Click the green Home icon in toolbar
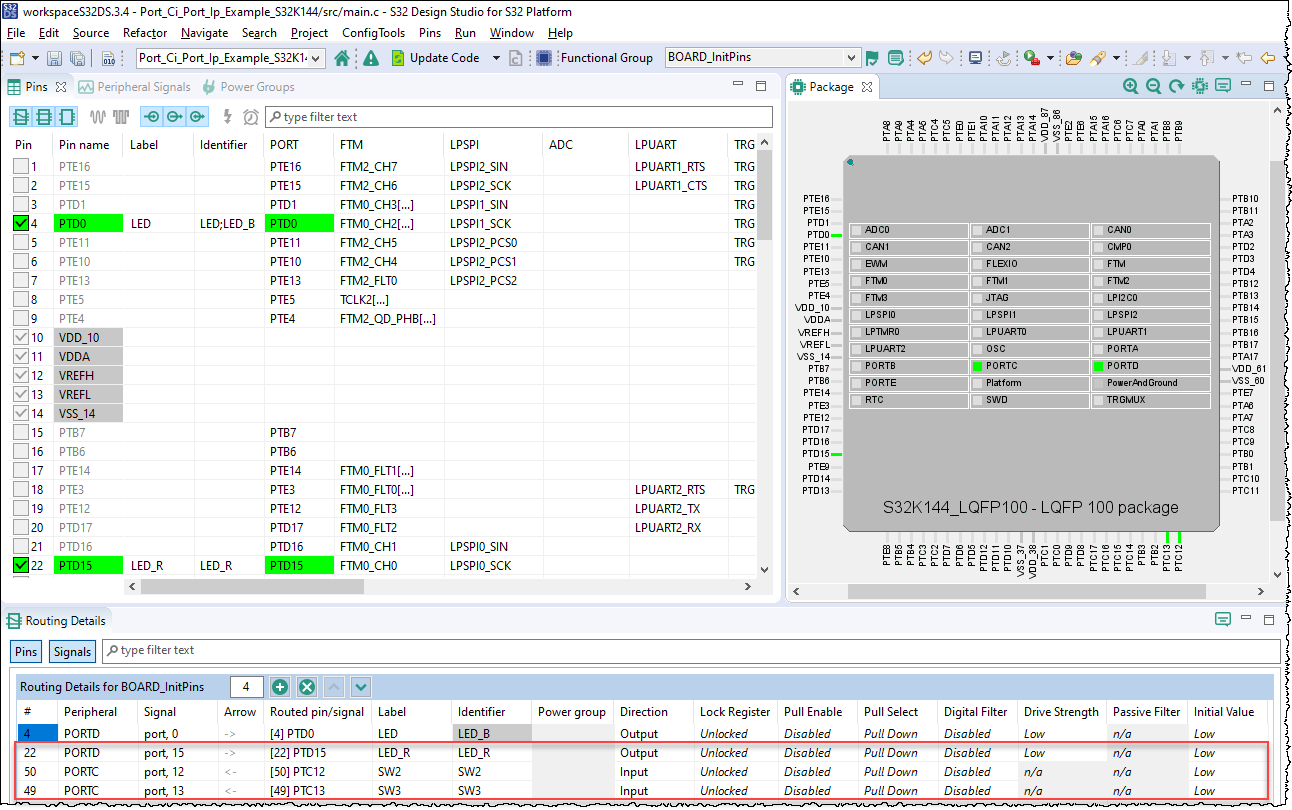 pyautogui.click(x=342, y=58)
